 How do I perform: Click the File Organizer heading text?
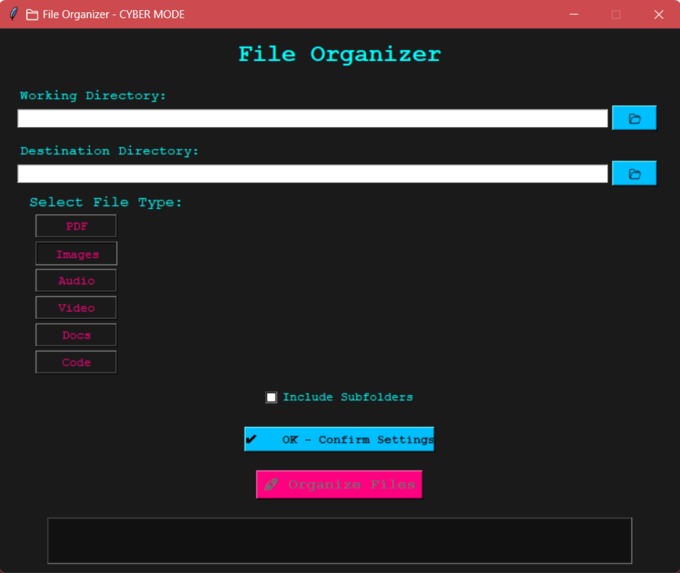340,54
